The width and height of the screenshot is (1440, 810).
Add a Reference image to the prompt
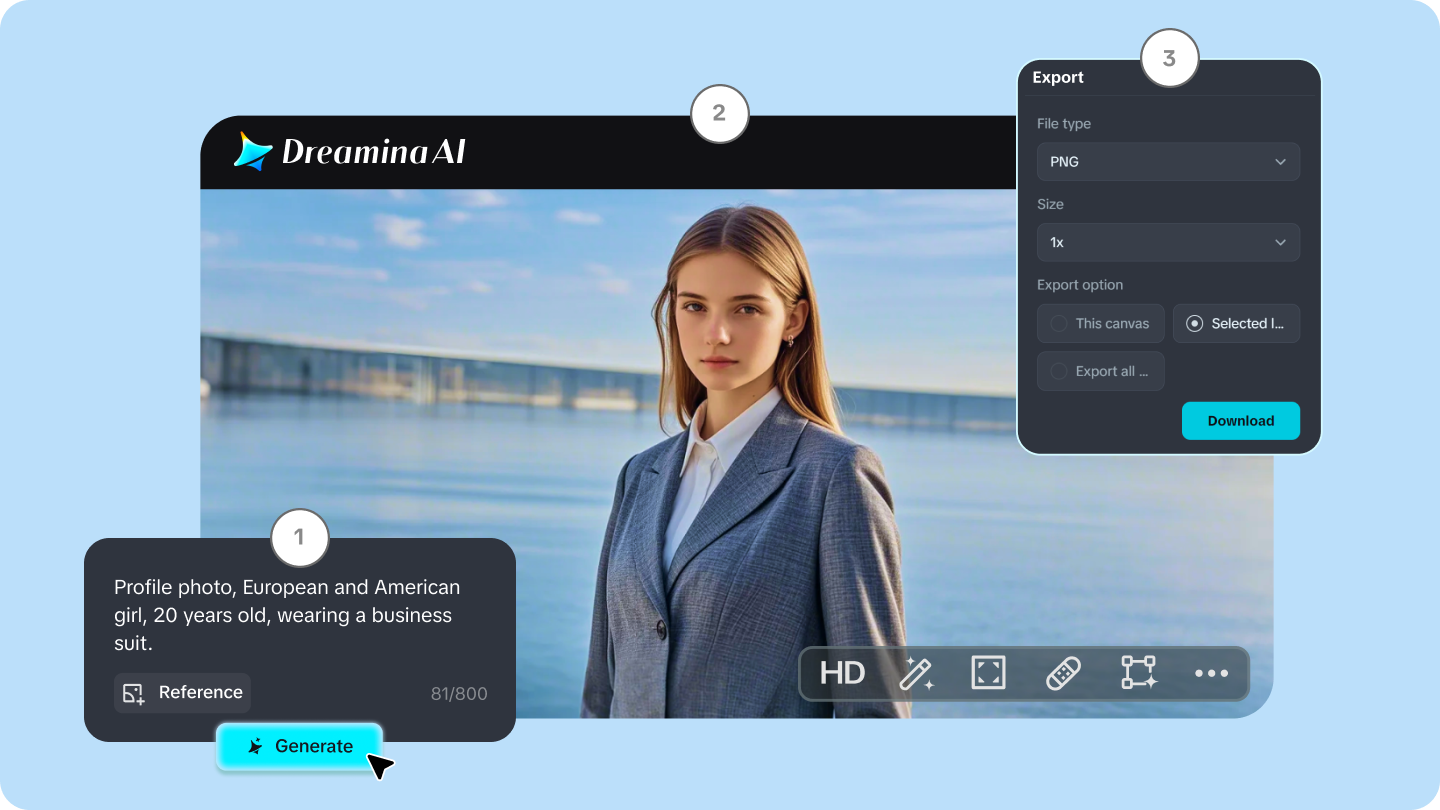click(x=182, y=692)
